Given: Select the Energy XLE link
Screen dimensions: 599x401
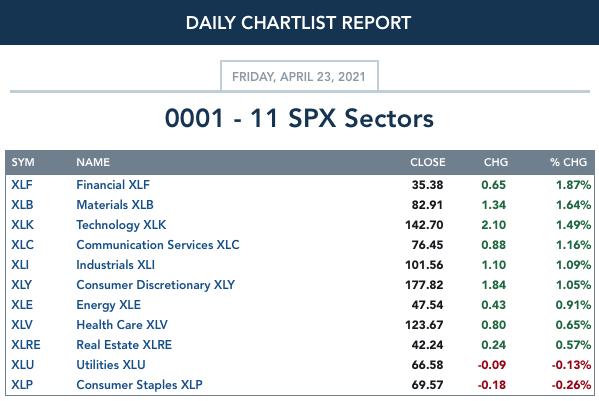Looking at the screenshot, I should 108,305.
